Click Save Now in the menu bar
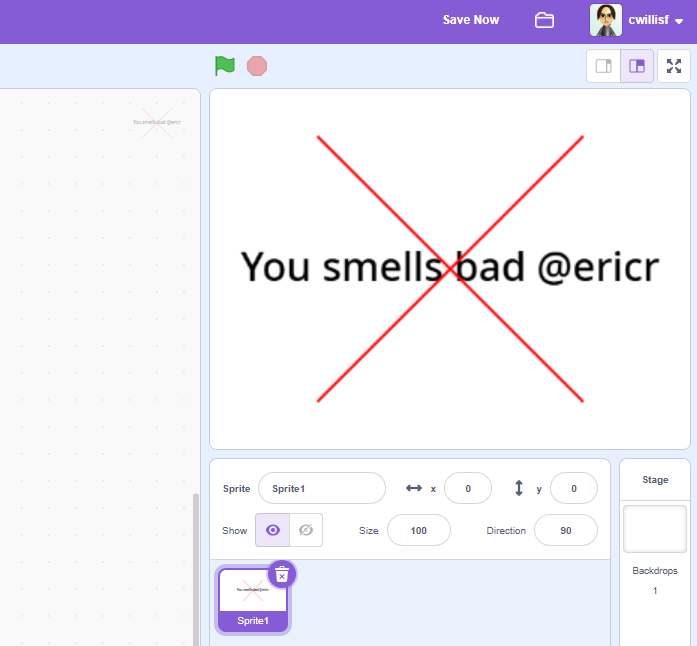 (x=471, y=20)
